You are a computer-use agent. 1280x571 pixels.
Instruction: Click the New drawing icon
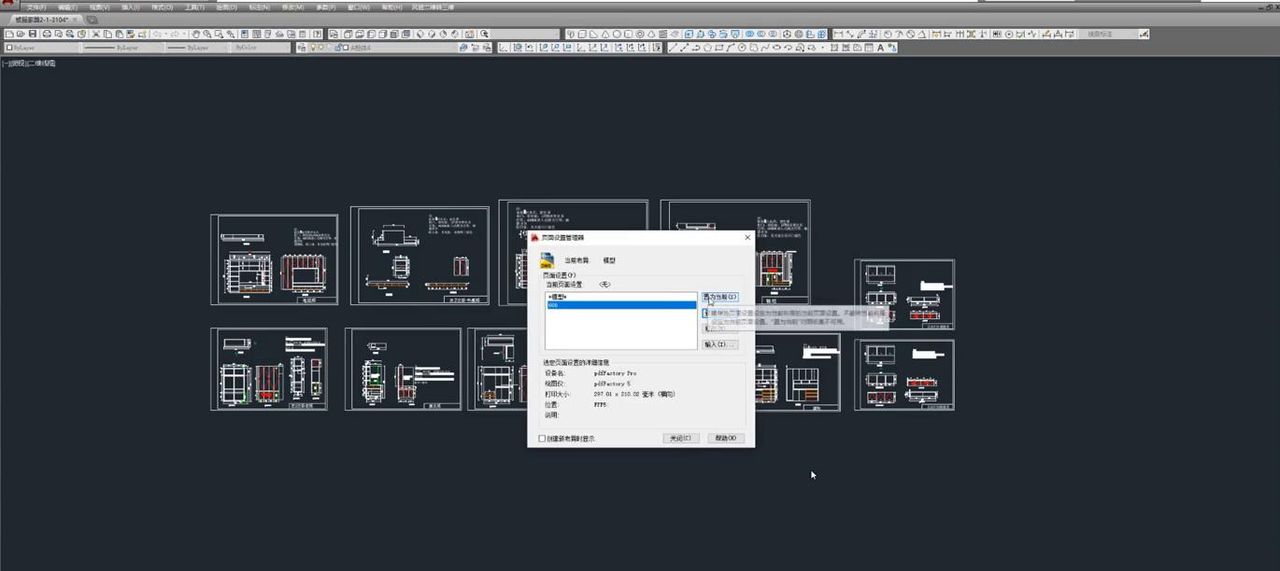point(9,33)
